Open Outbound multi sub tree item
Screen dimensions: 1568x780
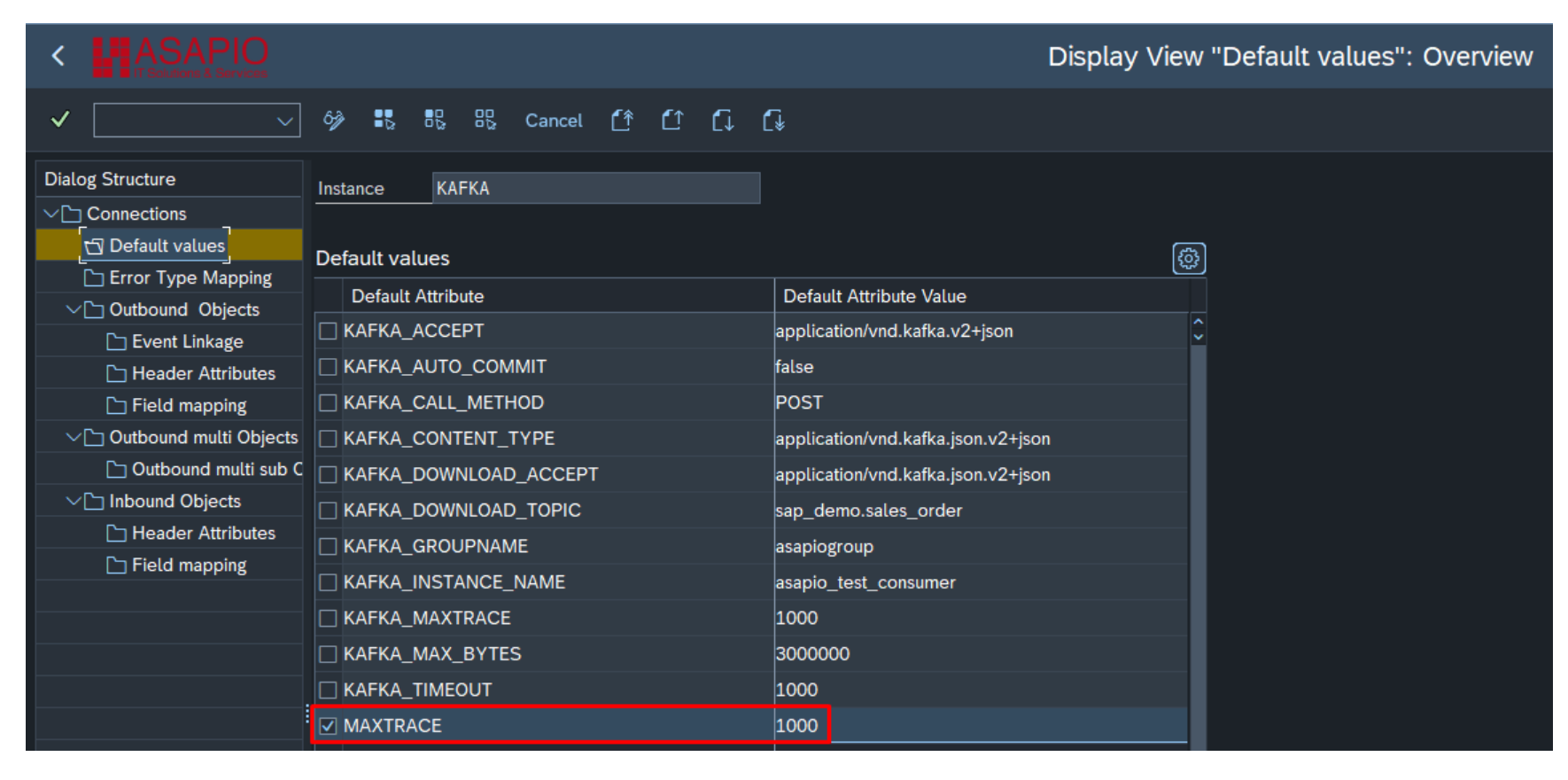pyautogui.click(x=217, y=469)
